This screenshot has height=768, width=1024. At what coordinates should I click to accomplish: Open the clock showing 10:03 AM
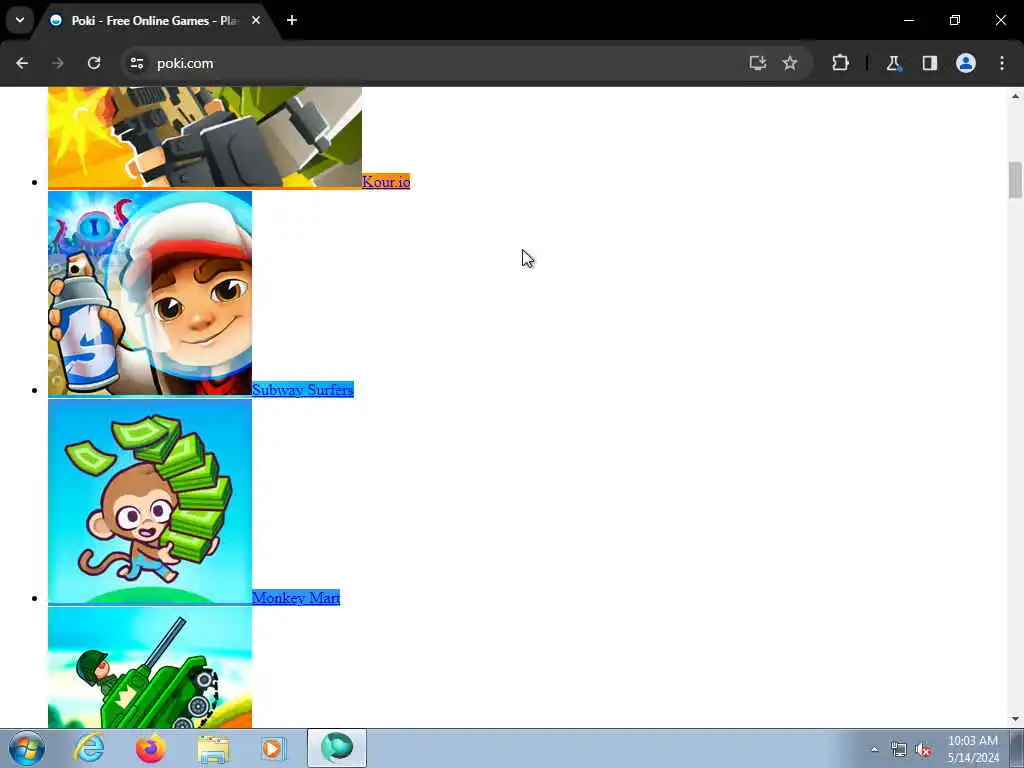(x=973, y=749)
